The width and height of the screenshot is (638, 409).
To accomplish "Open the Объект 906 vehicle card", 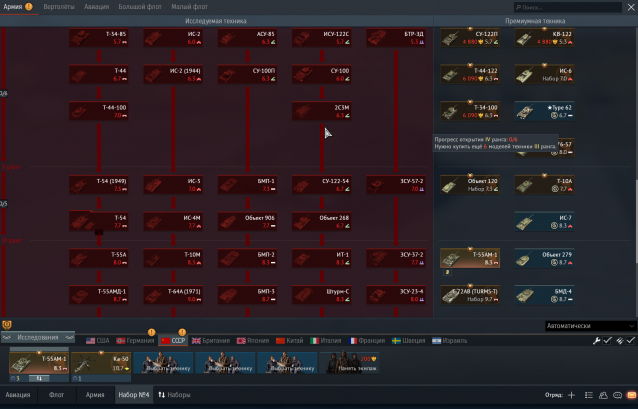I will [x=247, y=221].
